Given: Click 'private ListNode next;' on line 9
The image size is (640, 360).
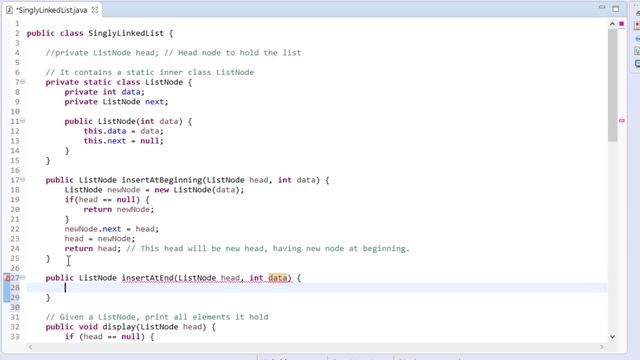Looking at the screenshot, I should (116, 102).
